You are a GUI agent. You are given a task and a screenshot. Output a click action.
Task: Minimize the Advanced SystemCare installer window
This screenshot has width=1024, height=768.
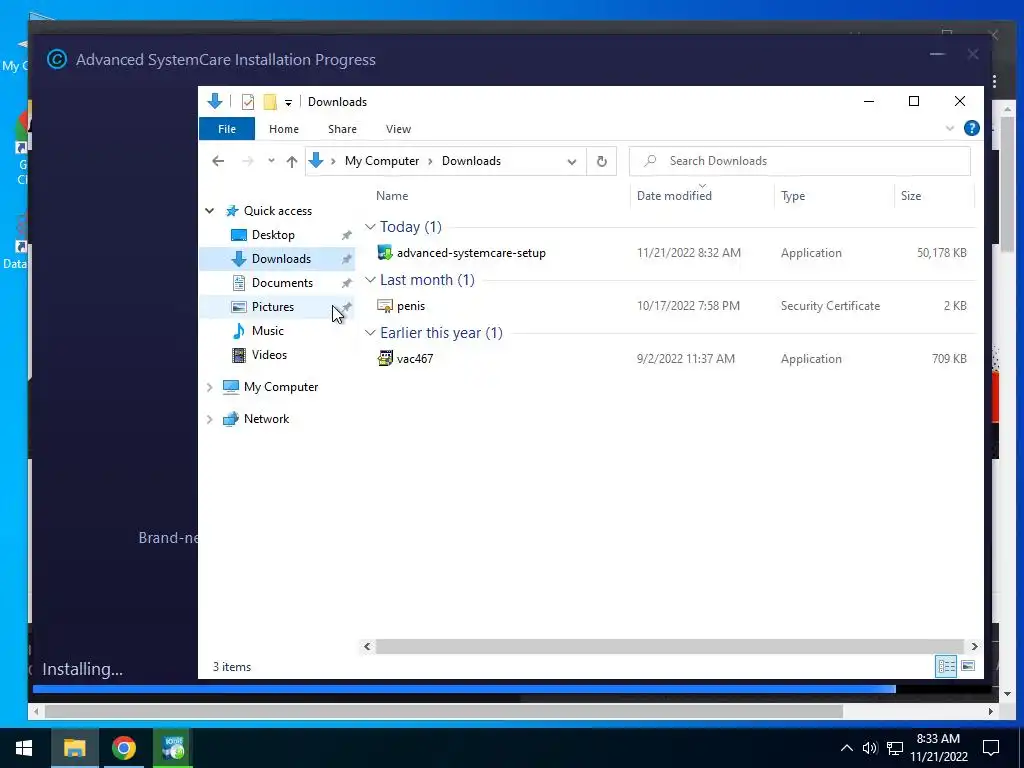pos(937,55)
